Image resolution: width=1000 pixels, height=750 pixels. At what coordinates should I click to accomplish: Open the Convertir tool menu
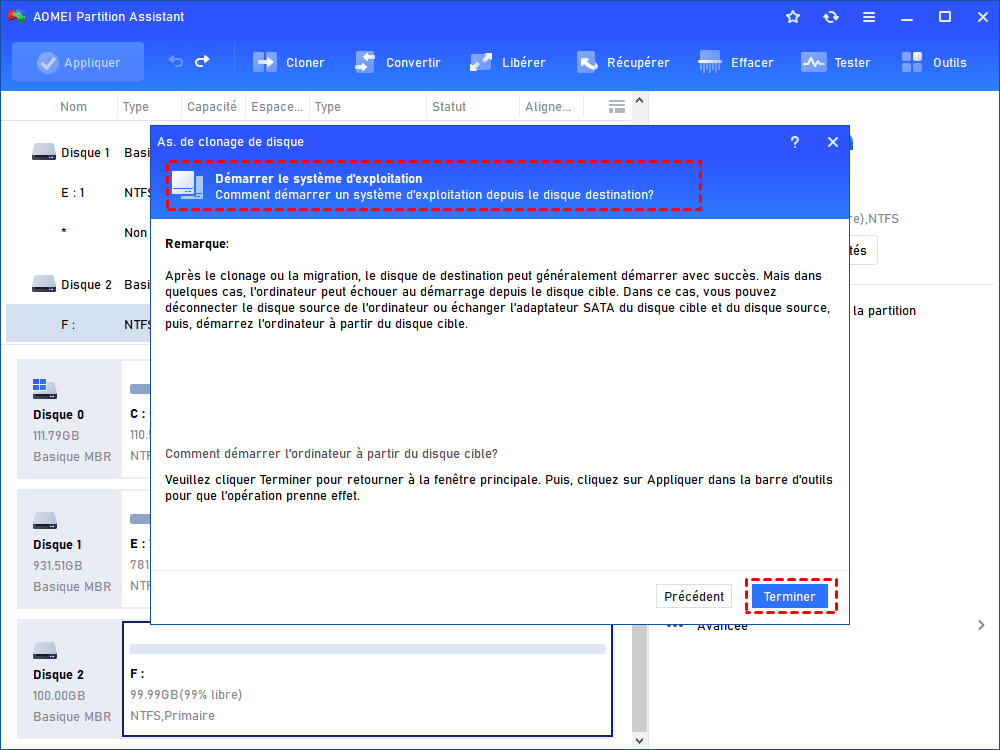coord(398,62)
